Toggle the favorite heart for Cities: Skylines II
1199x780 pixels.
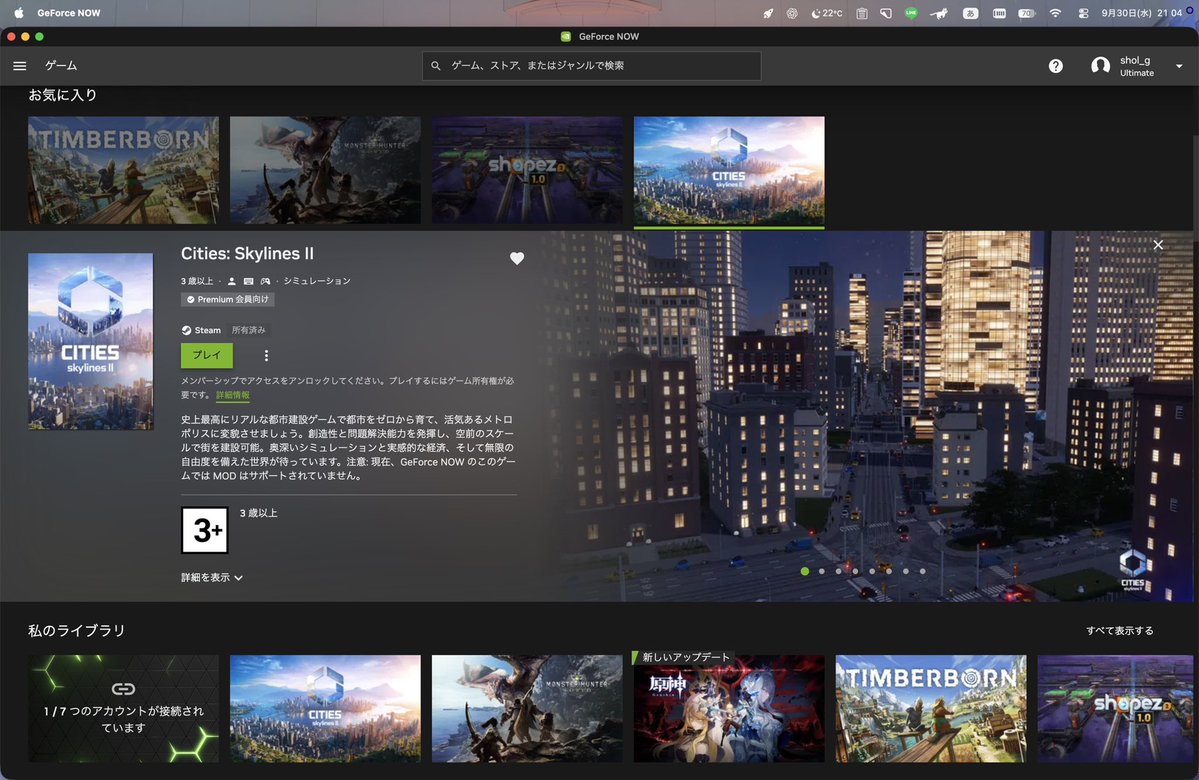pyautogui.click(x=517, y=258)
